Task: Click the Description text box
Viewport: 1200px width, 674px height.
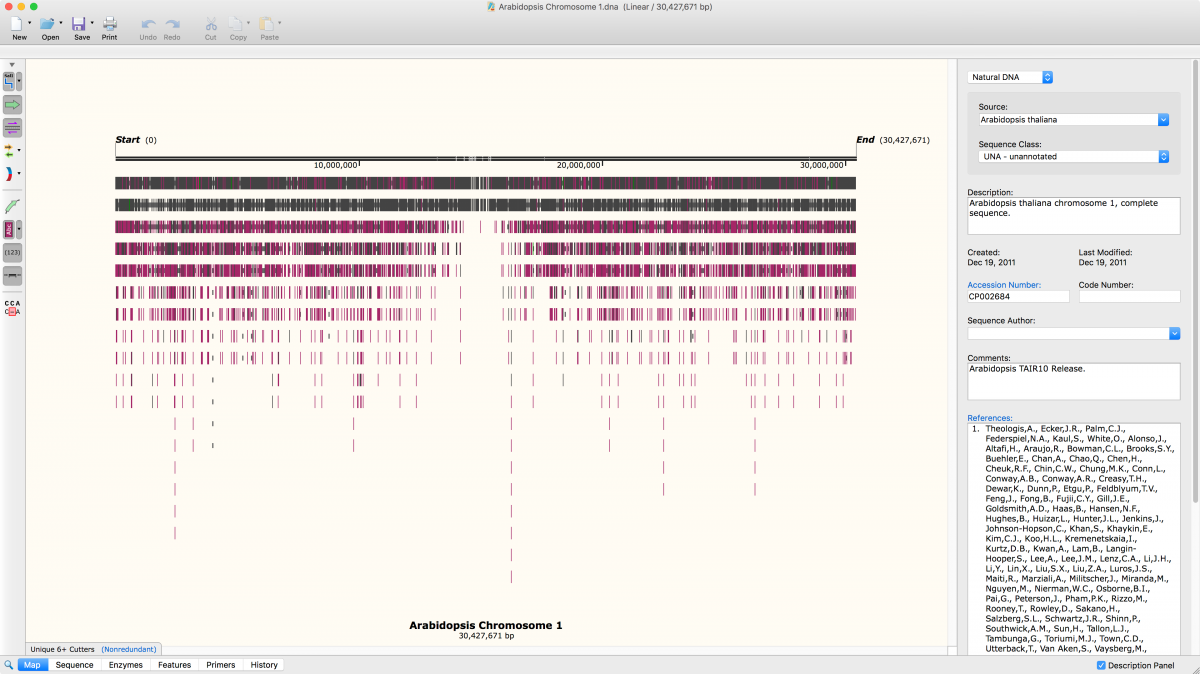Action: pos(1073,215)
